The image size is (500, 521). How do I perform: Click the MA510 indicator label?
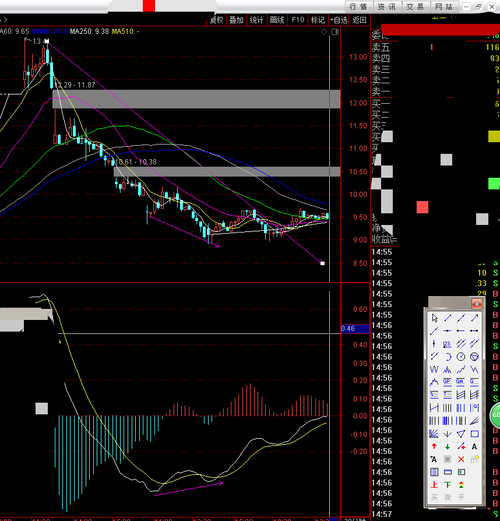125,31
